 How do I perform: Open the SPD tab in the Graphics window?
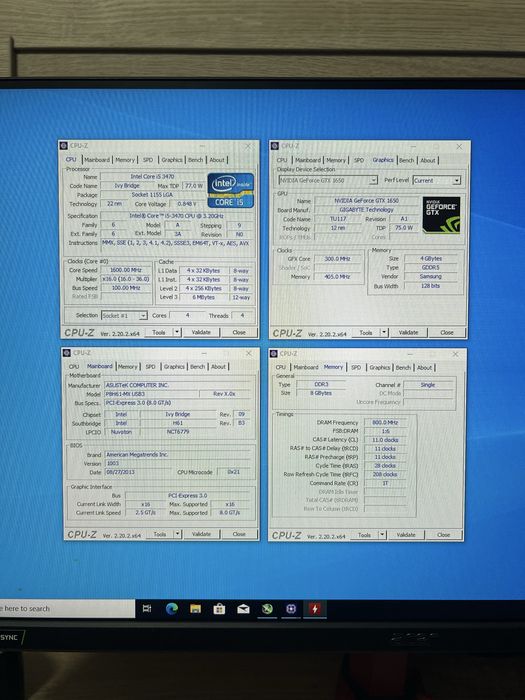click(359, 160)
